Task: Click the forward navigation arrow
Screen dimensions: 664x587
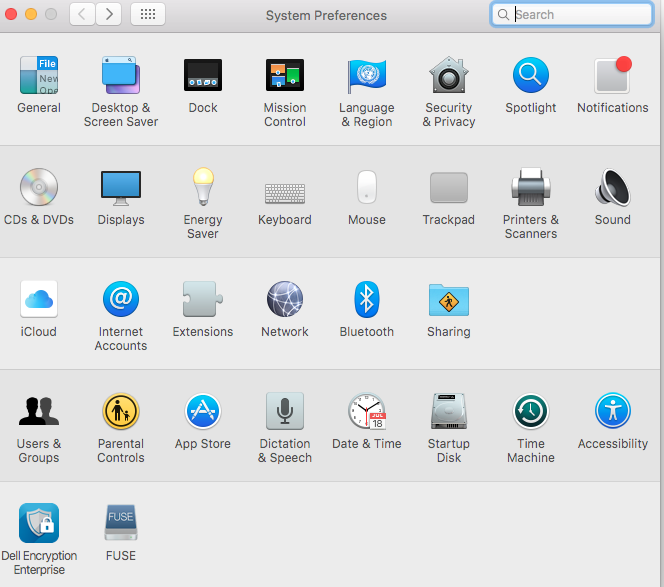Action: tap(109, 15)
